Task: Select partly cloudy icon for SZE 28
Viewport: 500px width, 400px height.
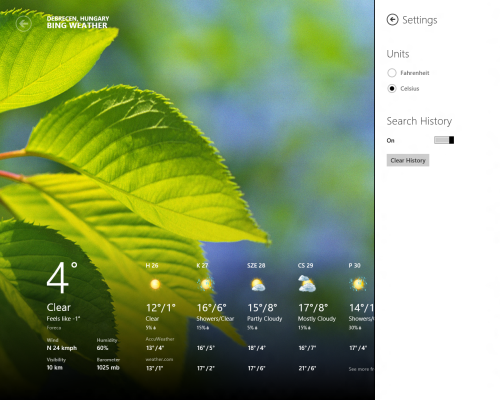Action: click(x=257, y=285)
